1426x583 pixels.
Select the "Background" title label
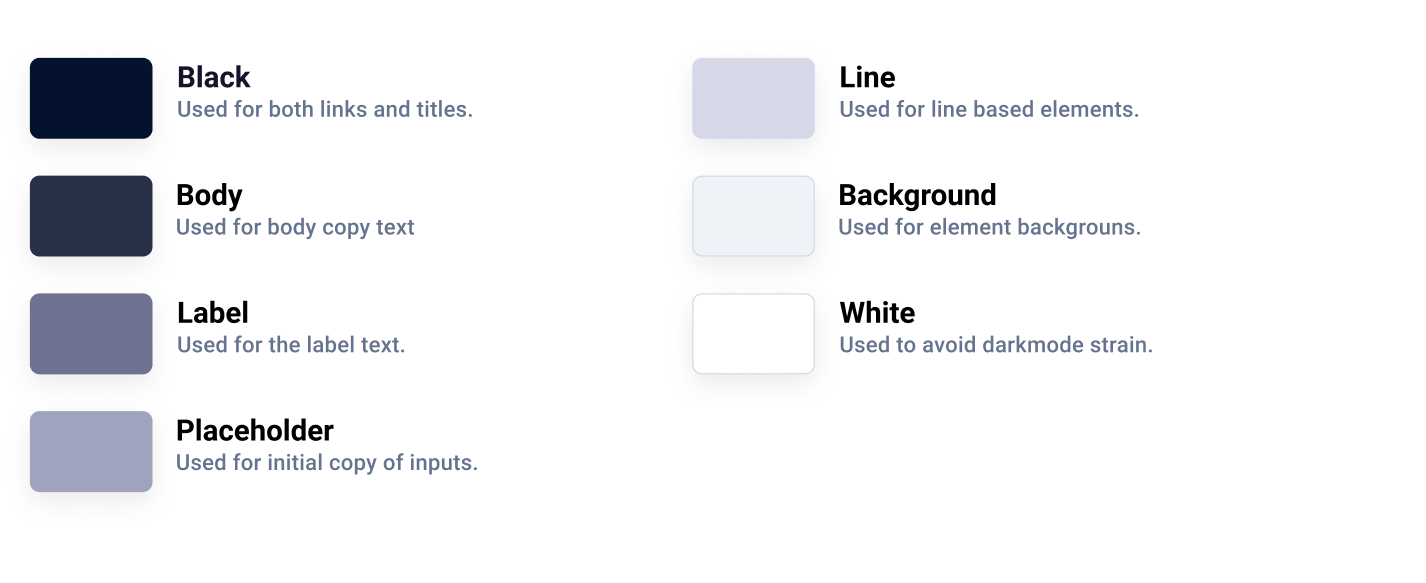point(917,195)
